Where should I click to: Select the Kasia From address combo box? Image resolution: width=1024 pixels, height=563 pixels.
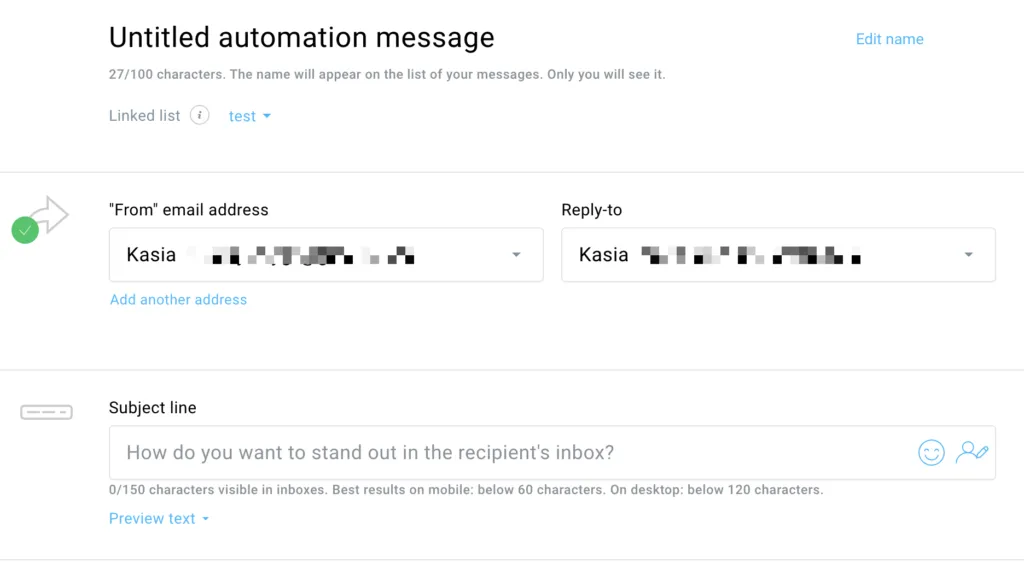326,255
